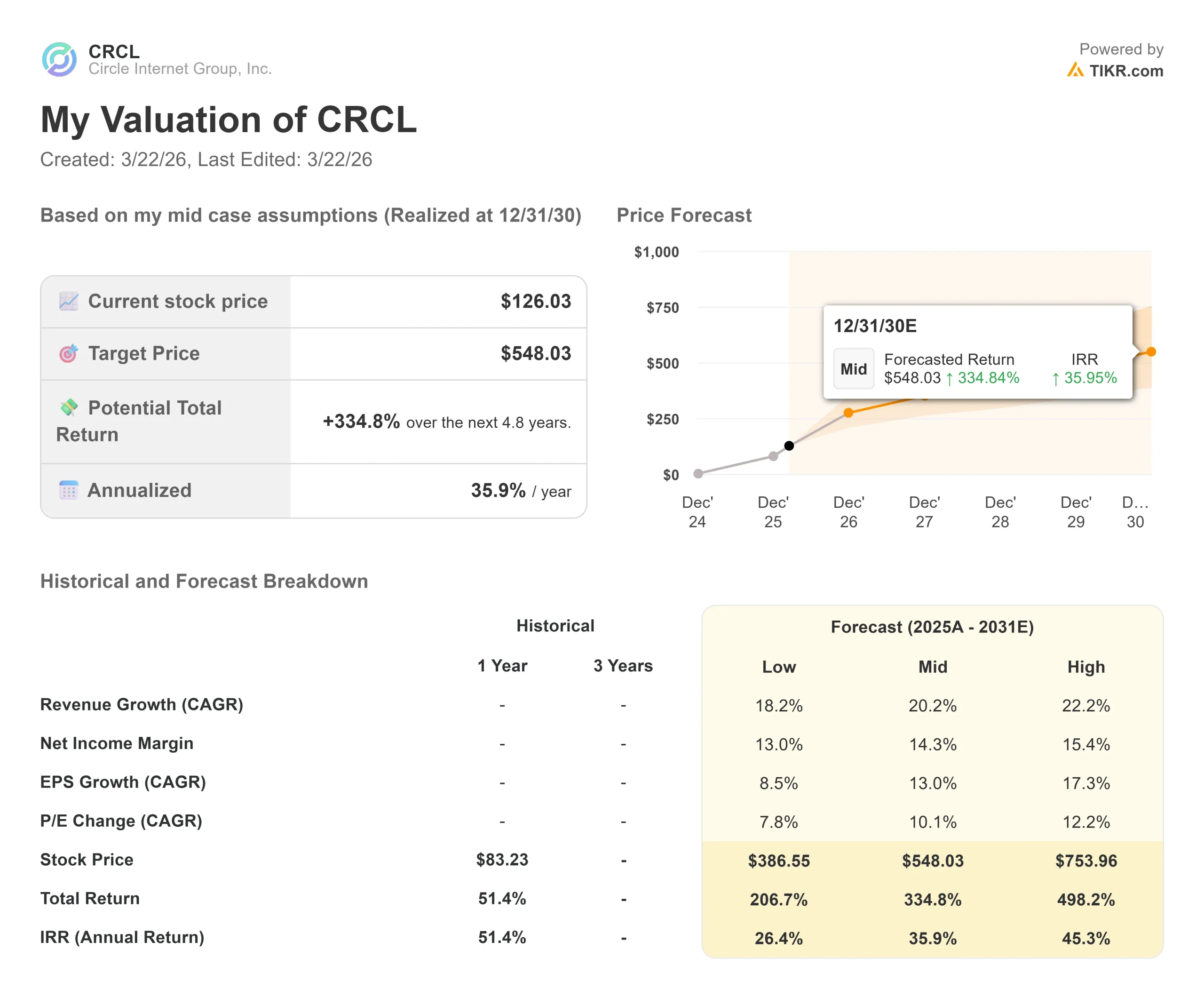Image resolution: width=1204 pixels, height=989 pixels.
Task: Select the black current price marker on chart
Action: point(789,446)
